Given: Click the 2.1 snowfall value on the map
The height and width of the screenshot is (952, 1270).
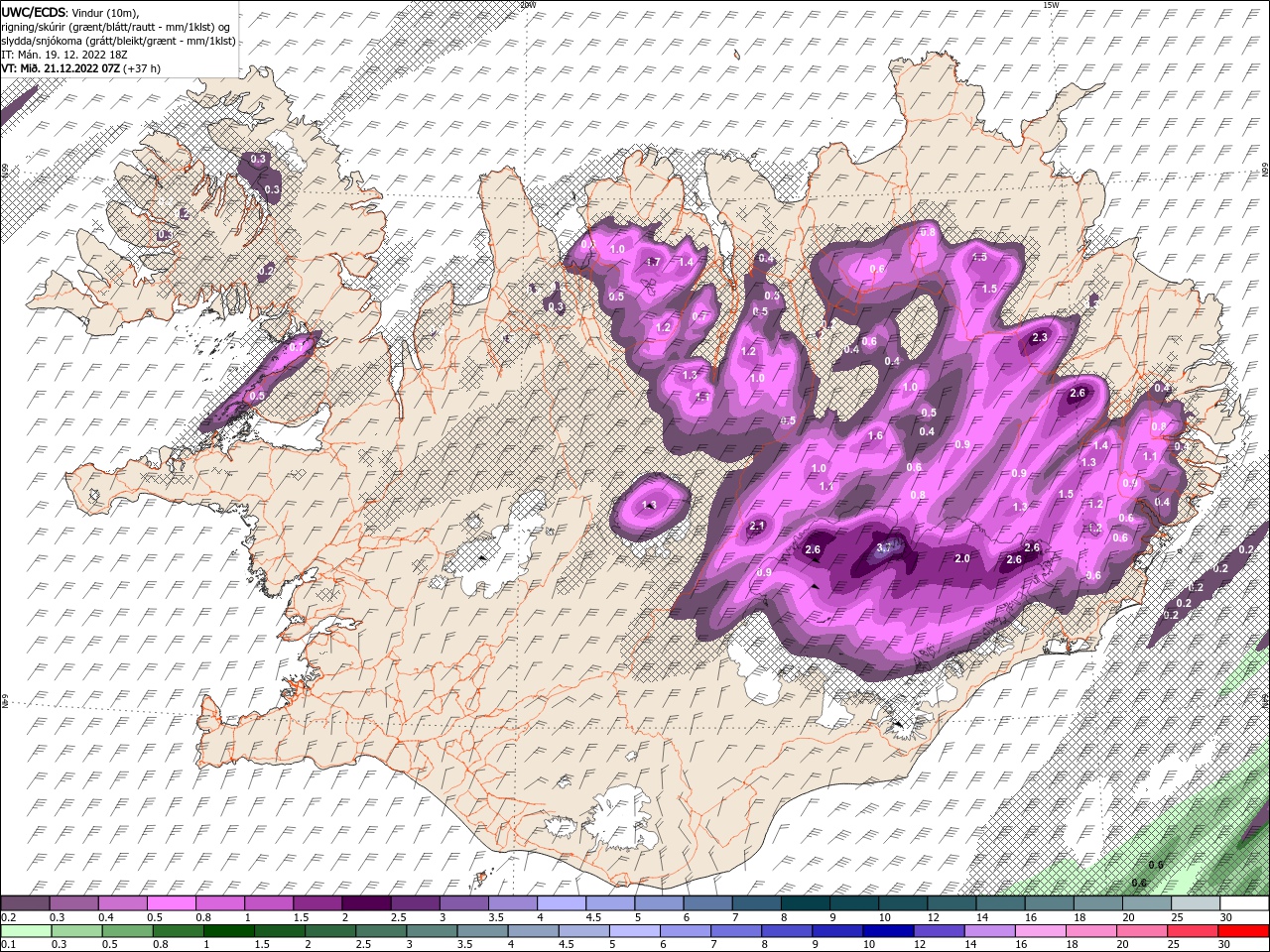Looking at the screenshot, I should [x=757, y=526].
